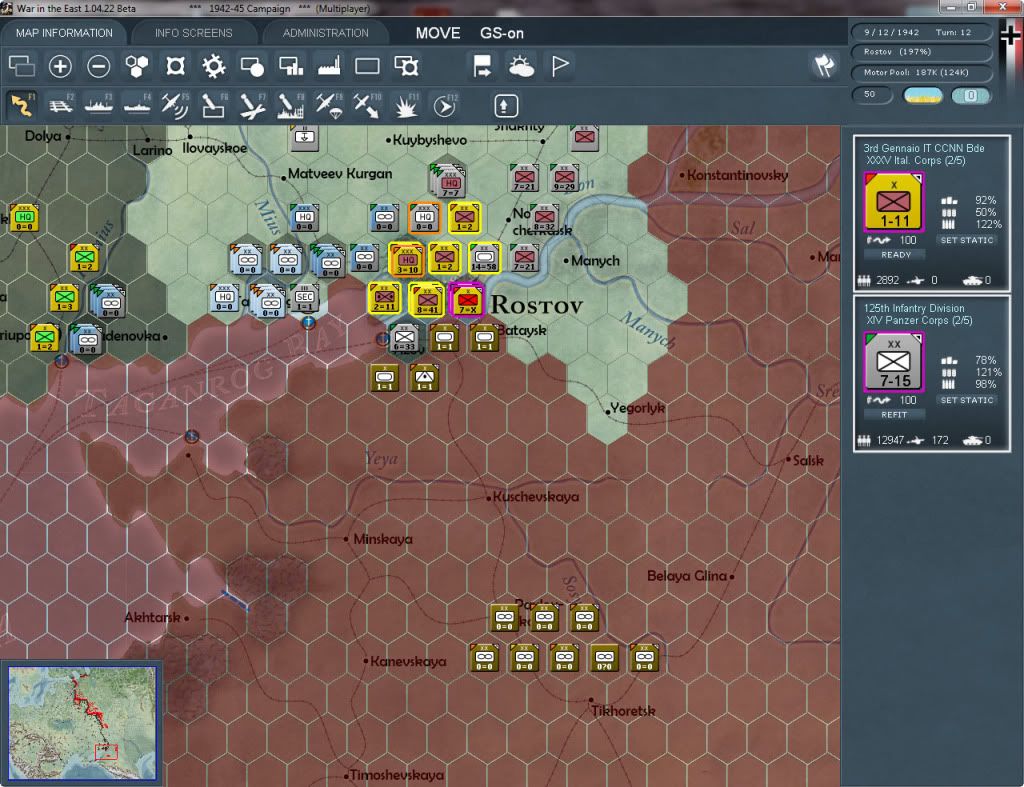Zoom in the map with plus icon
Image resolution: width=1024 pixels, height=787 pixels.
click(60, 66)
